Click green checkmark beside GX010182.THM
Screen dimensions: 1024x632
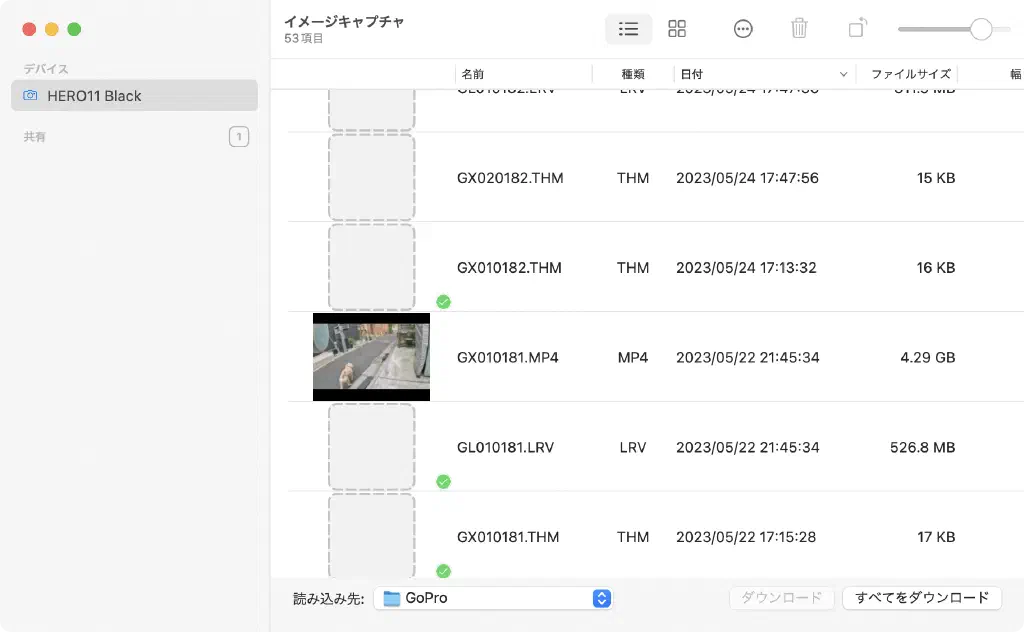tap(443, 302)
